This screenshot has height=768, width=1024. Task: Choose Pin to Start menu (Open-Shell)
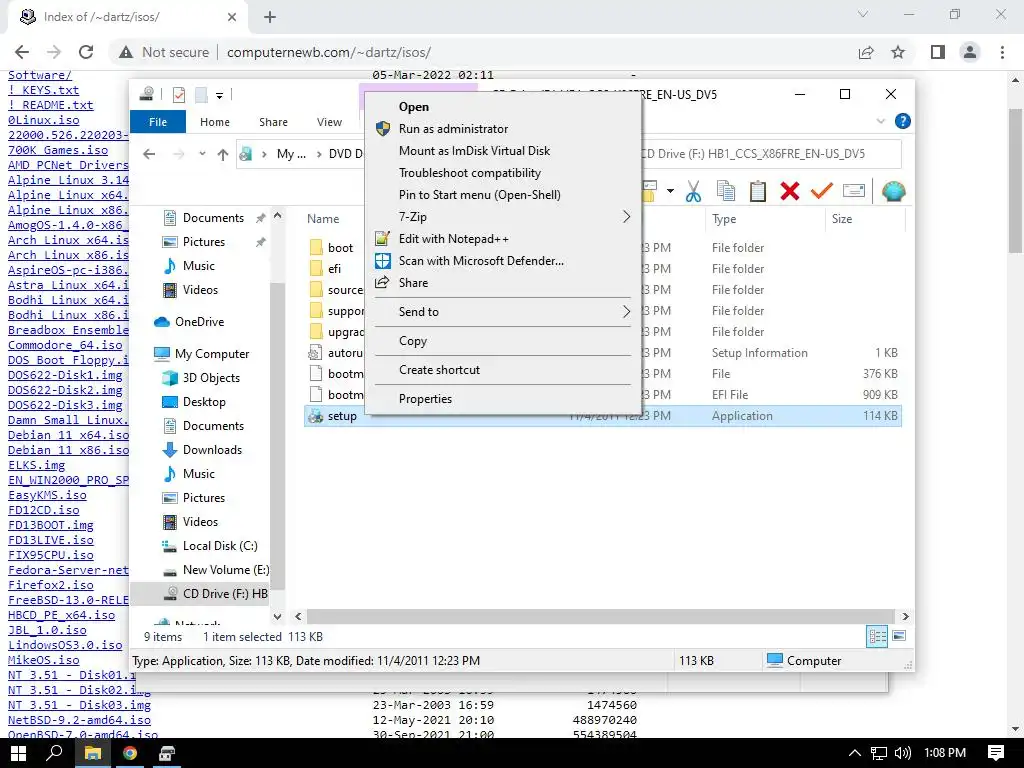pyautogui.click(x=503, y=195)
